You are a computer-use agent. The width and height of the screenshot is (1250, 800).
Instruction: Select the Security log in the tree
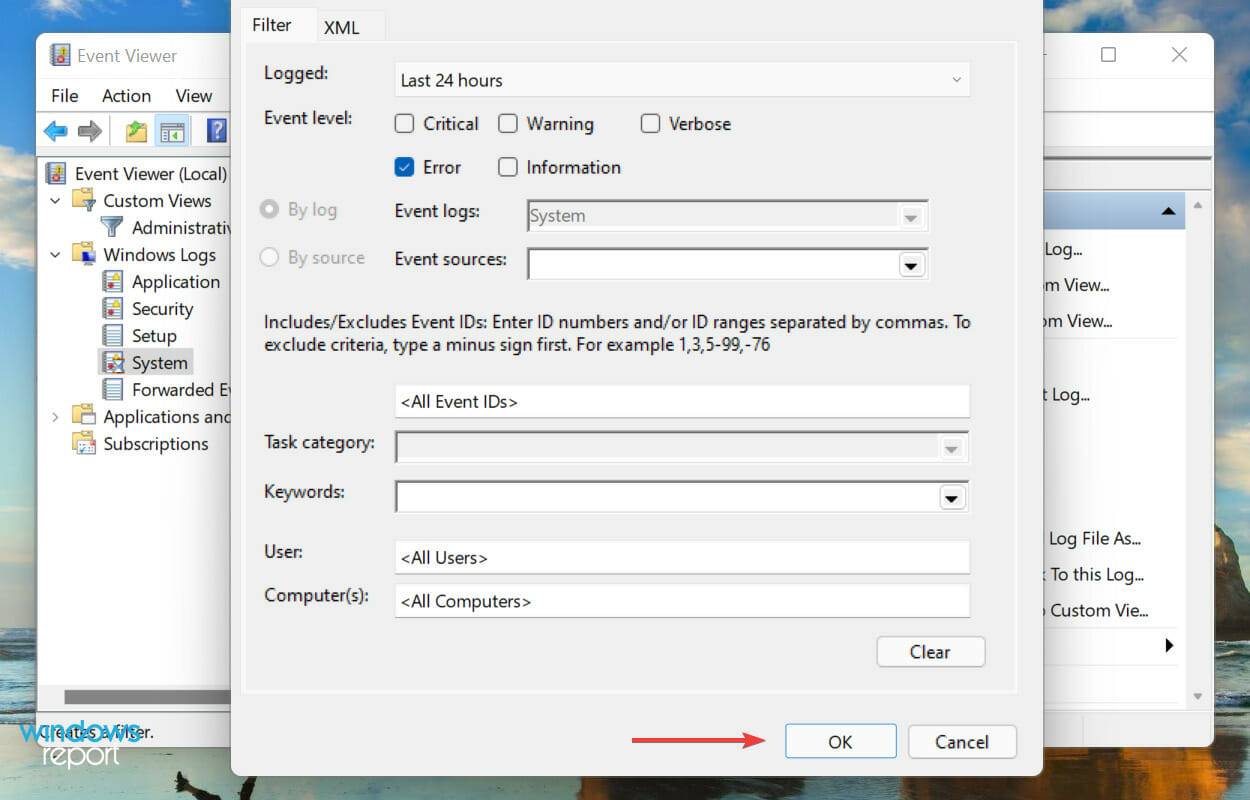click(x=163, y=308)
